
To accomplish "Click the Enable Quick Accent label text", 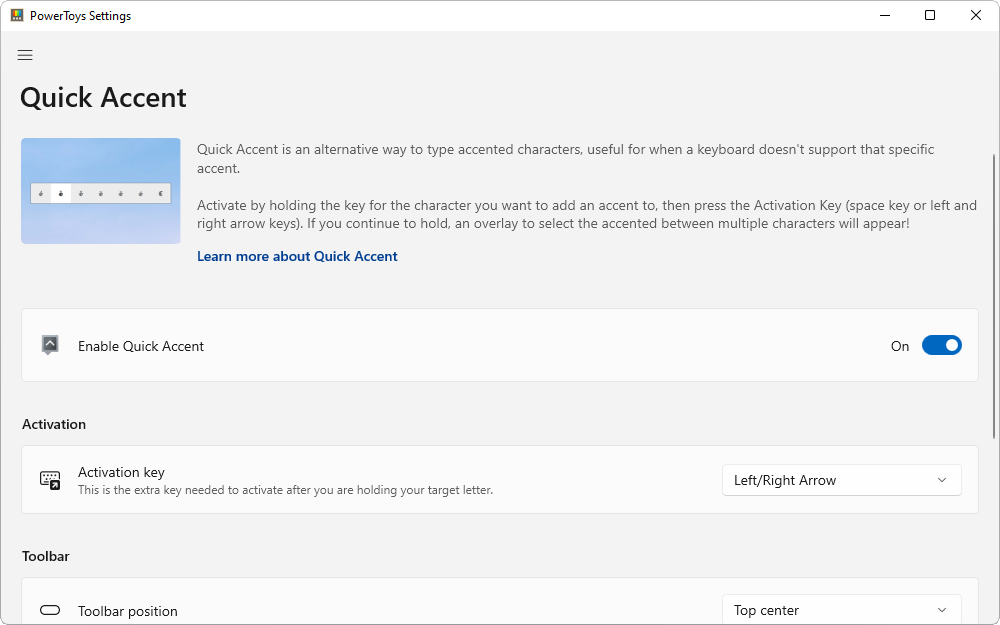I will [141, 346].
